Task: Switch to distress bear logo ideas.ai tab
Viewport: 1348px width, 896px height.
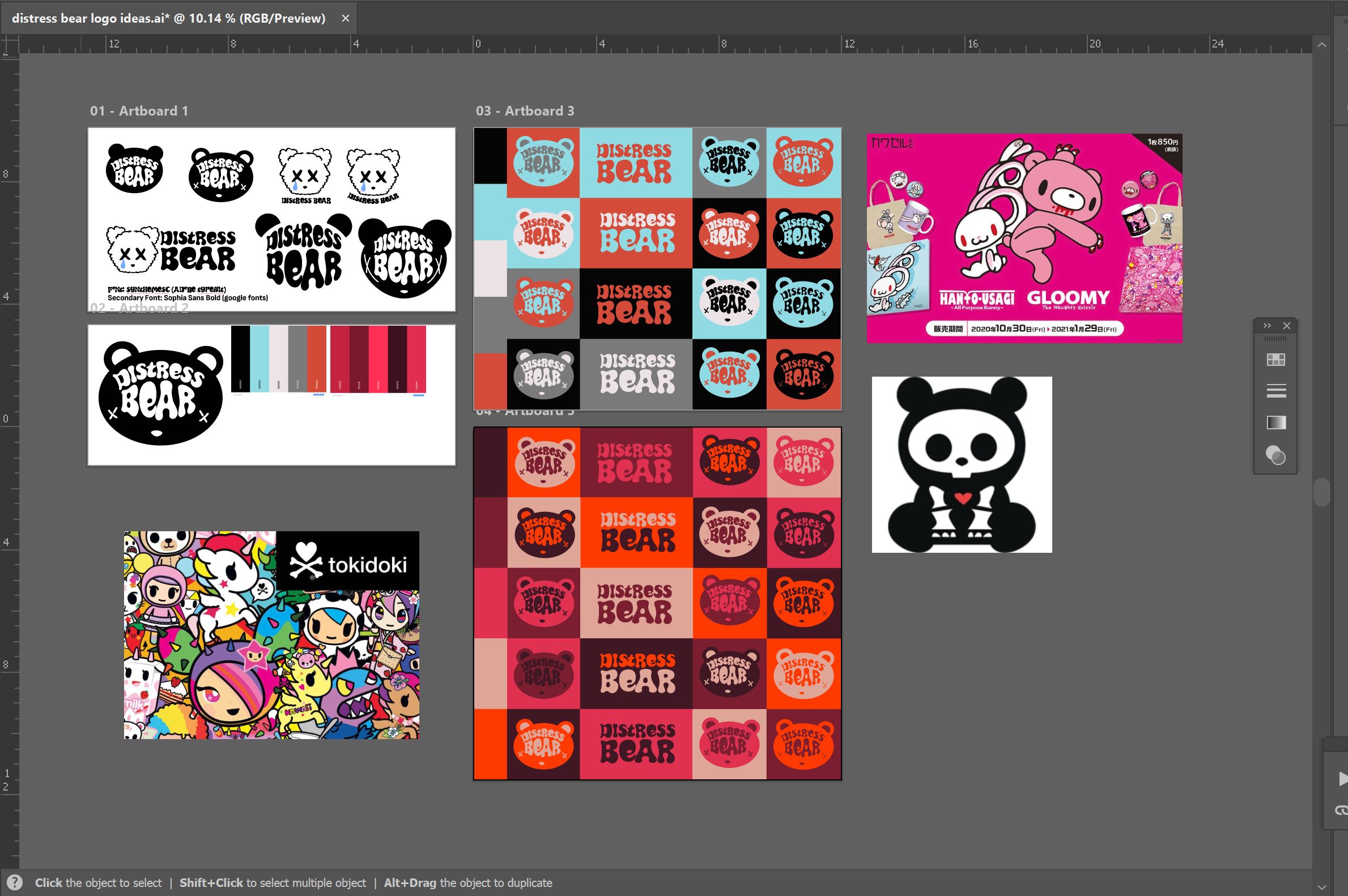Action: pyautogui.click(x=169, y=18)
